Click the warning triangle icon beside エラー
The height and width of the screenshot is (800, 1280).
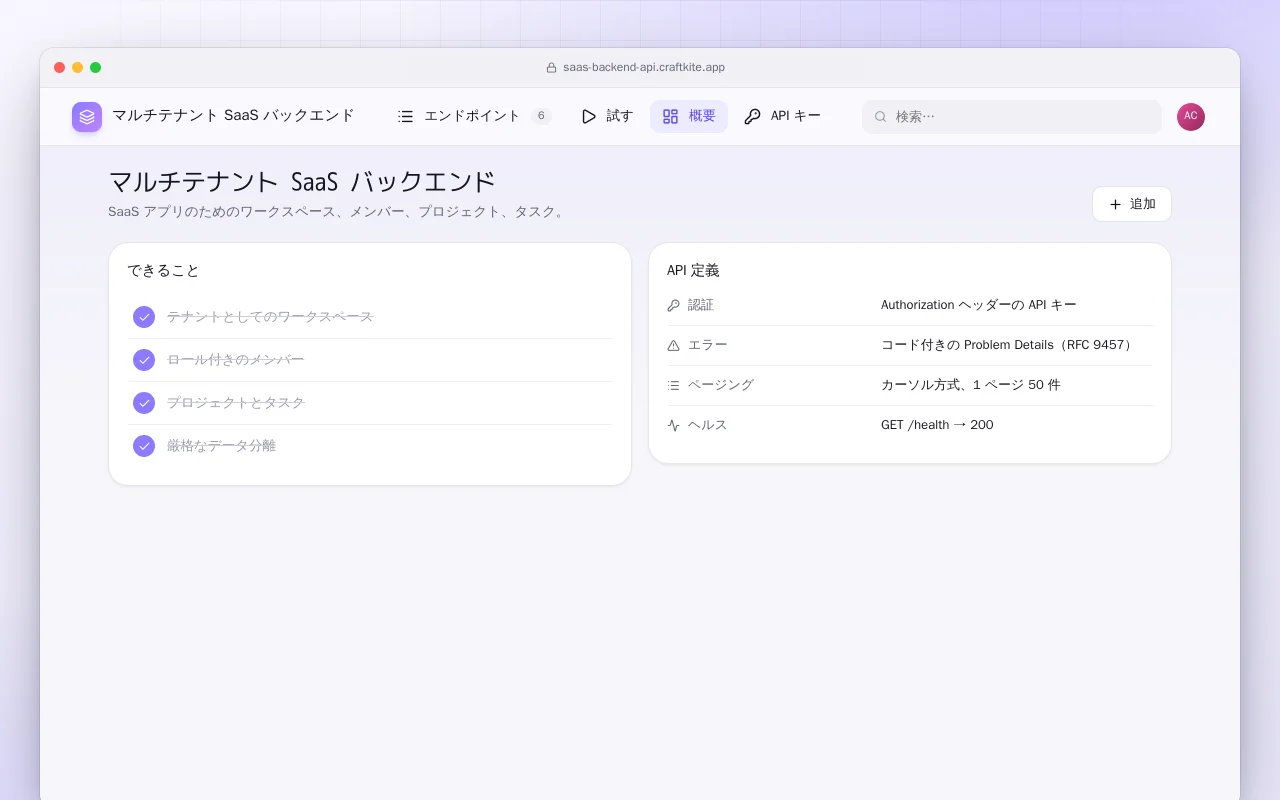pos(673,345)
